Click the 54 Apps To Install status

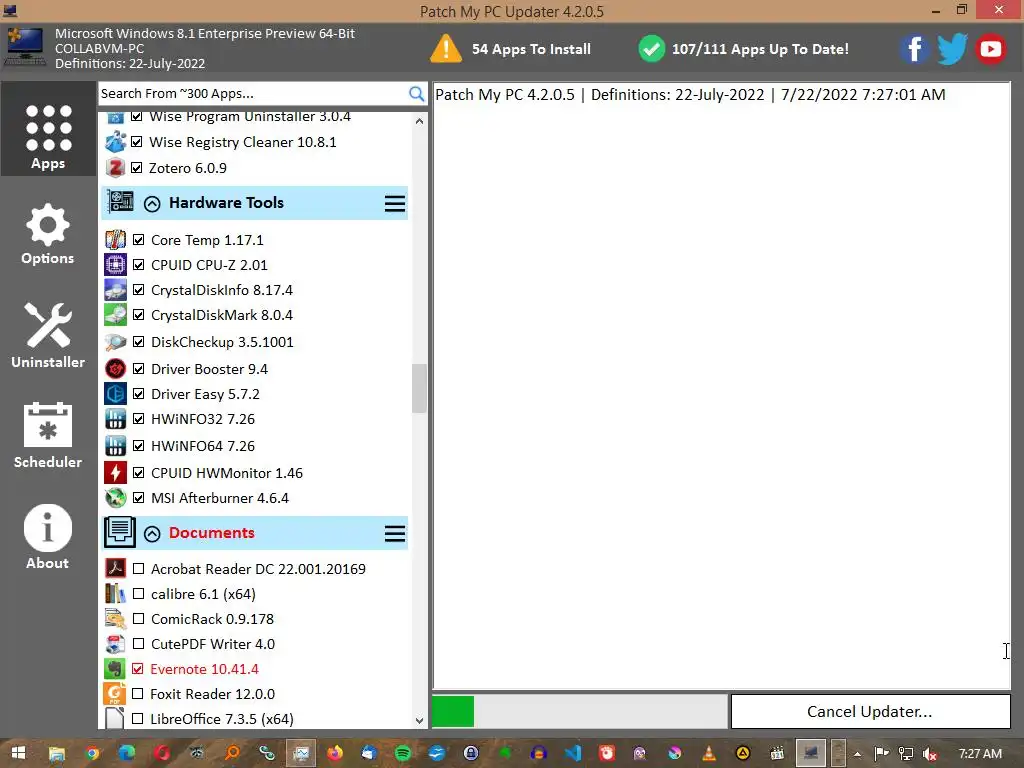[x=511, y=49]
